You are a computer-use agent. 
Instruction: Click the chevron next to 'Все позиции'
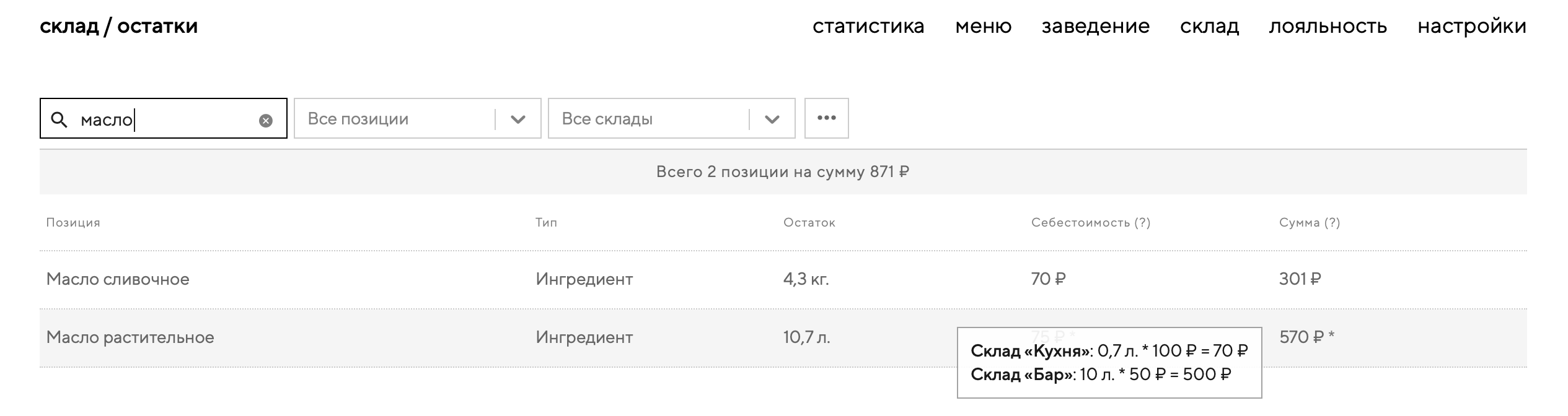pos(518,119)
